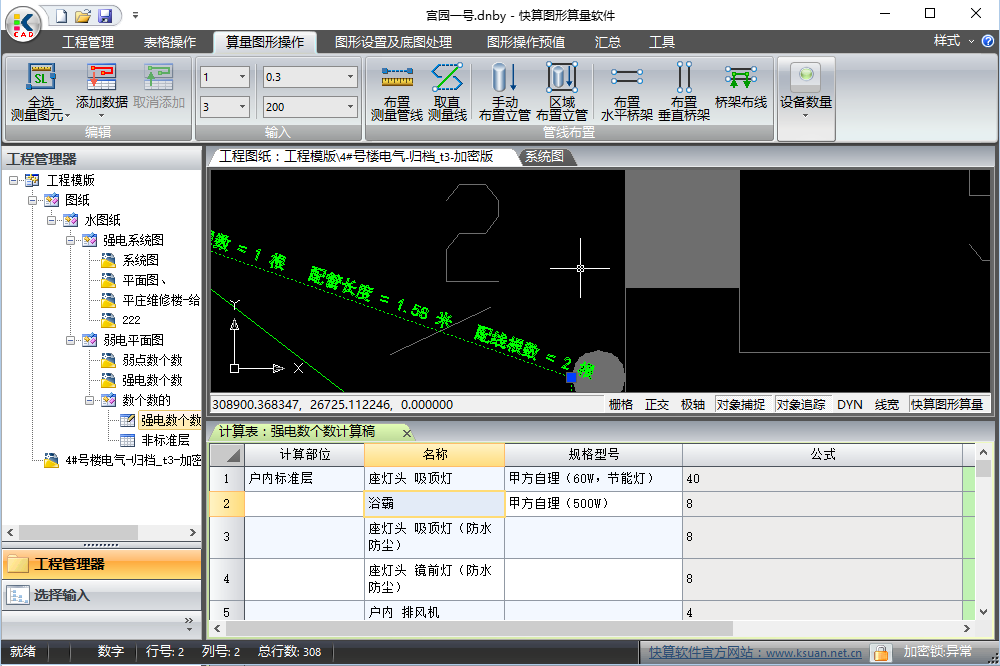Toggle 正交 ortho mode
This screenshot has width=1000, height=666.
657,405
